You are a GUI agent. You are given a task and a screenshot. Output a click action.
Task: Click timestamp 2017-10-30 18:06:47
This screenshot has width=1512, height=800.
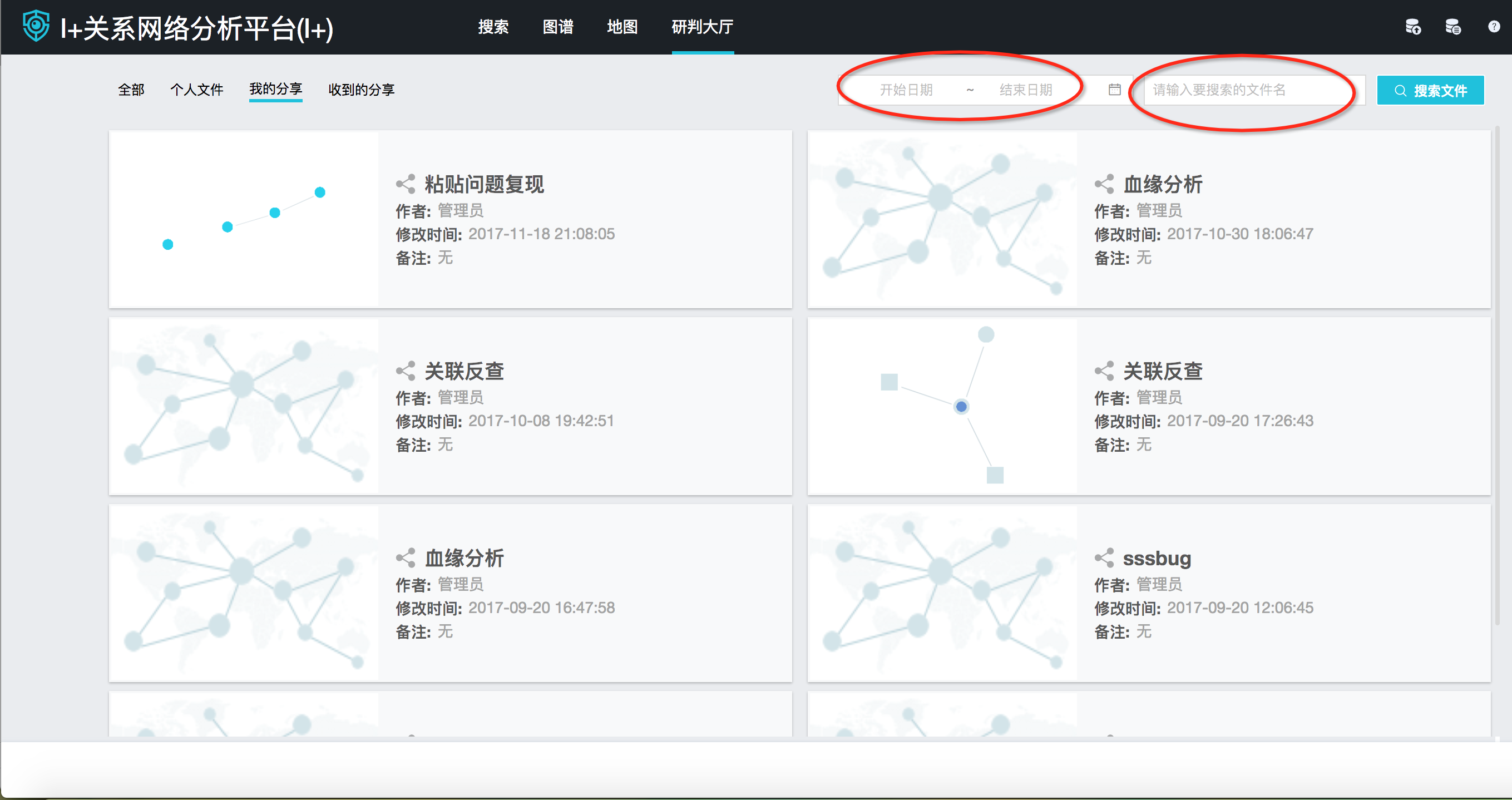tap(1239, 234)
